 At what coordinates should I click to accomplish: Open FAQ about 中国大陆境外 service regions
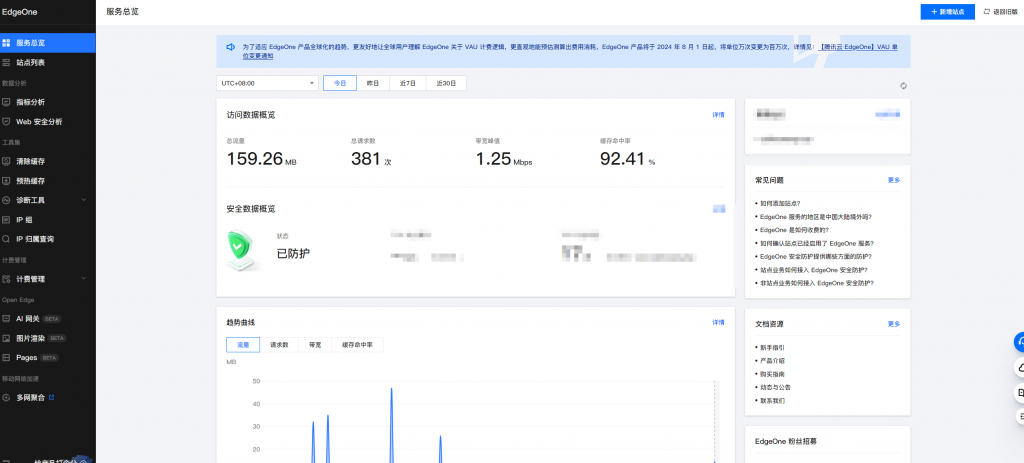pos(816,217)
